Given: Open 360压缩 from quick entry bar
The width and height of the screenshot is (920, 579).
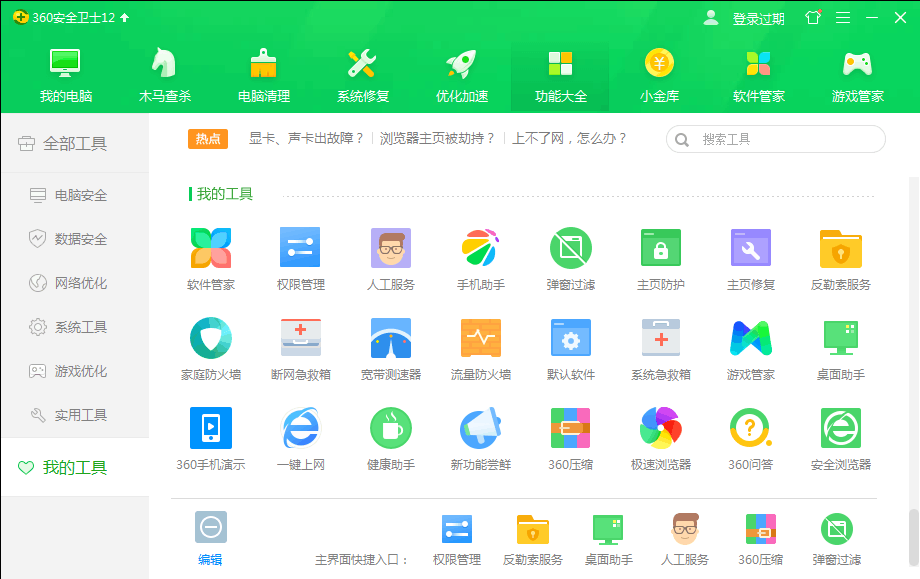Looking at the screenshot, I should [760, 529].
